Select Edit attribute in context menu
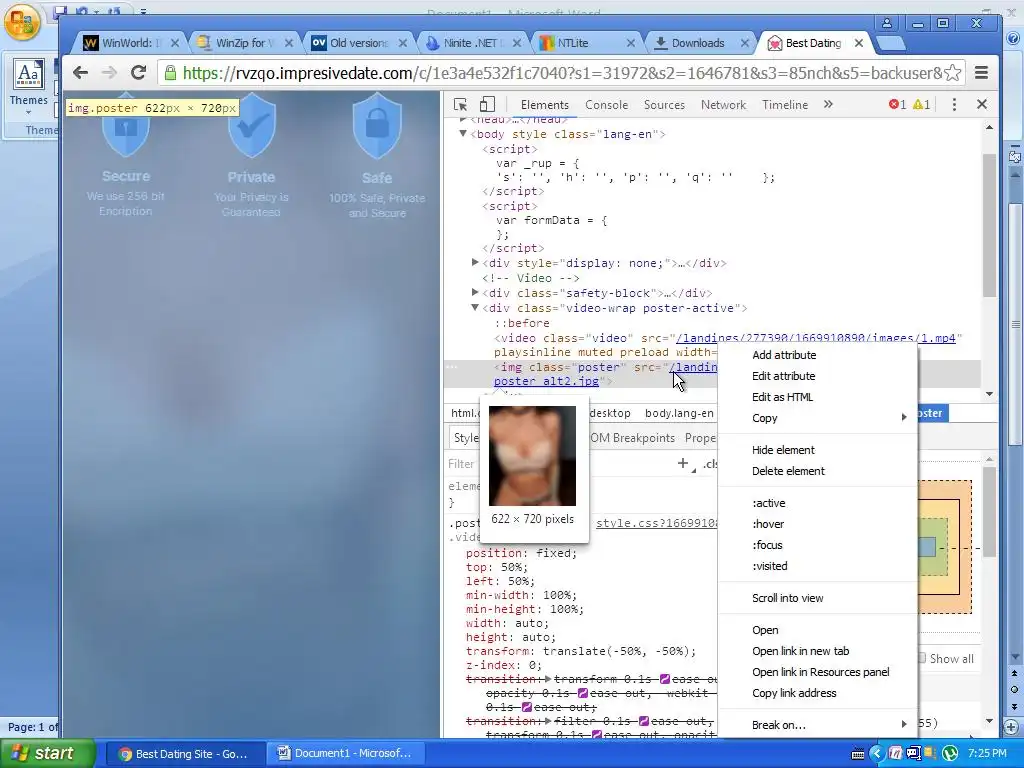 click(x=818, y=376)
